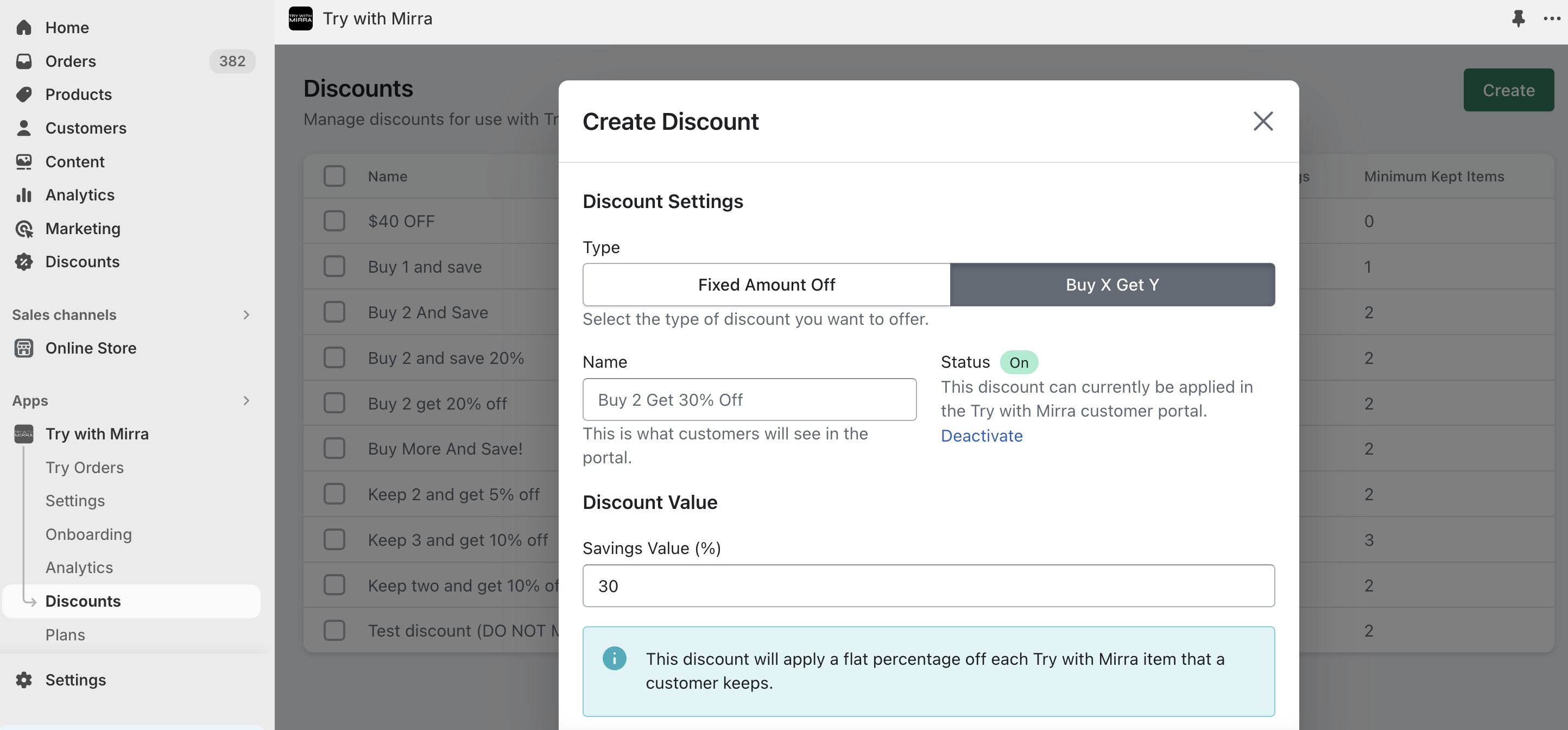Open the Onboarding submenu item
The height and width of the screenshot is (730, 1568).
[88, 534]
